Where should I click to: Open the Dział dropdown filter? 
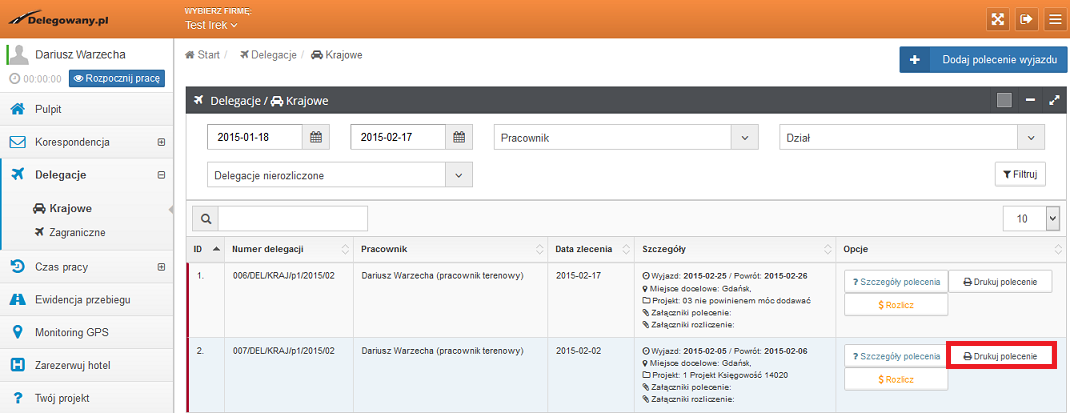(x=911, y=137)
